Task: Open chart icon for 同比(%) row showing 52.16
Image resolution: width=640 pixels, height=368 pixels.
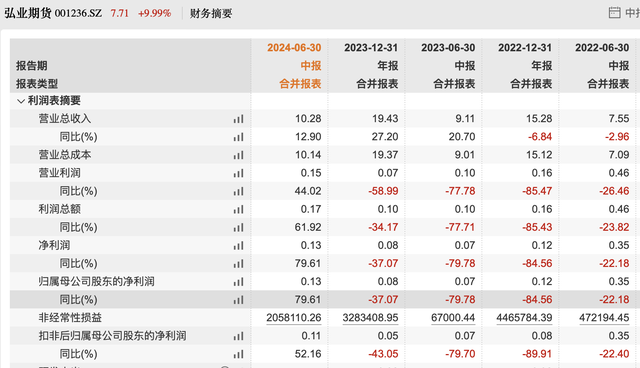Action: point(238,354)
